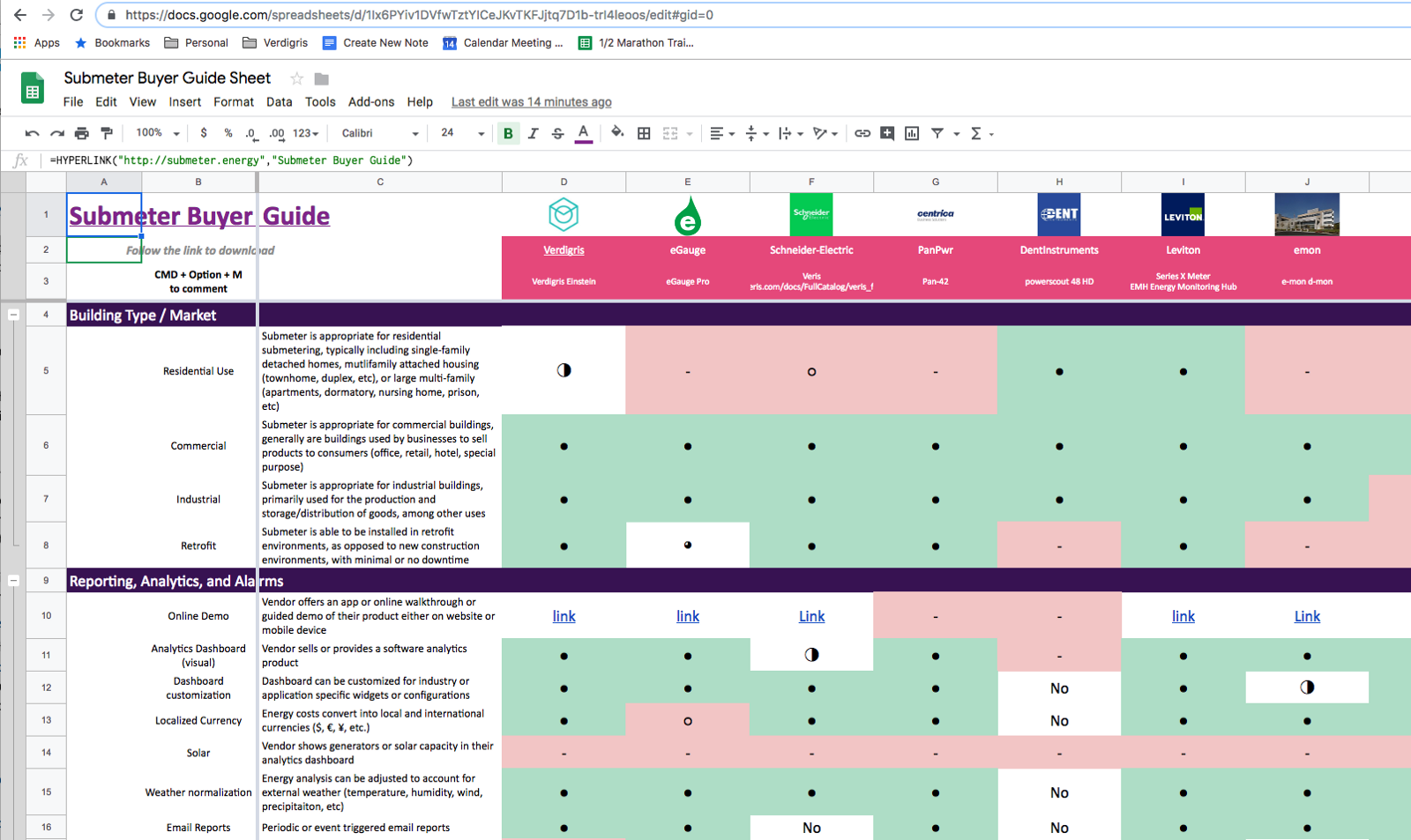View site info via the padlock
The image size is (1411, 840).
click(111, 15)
